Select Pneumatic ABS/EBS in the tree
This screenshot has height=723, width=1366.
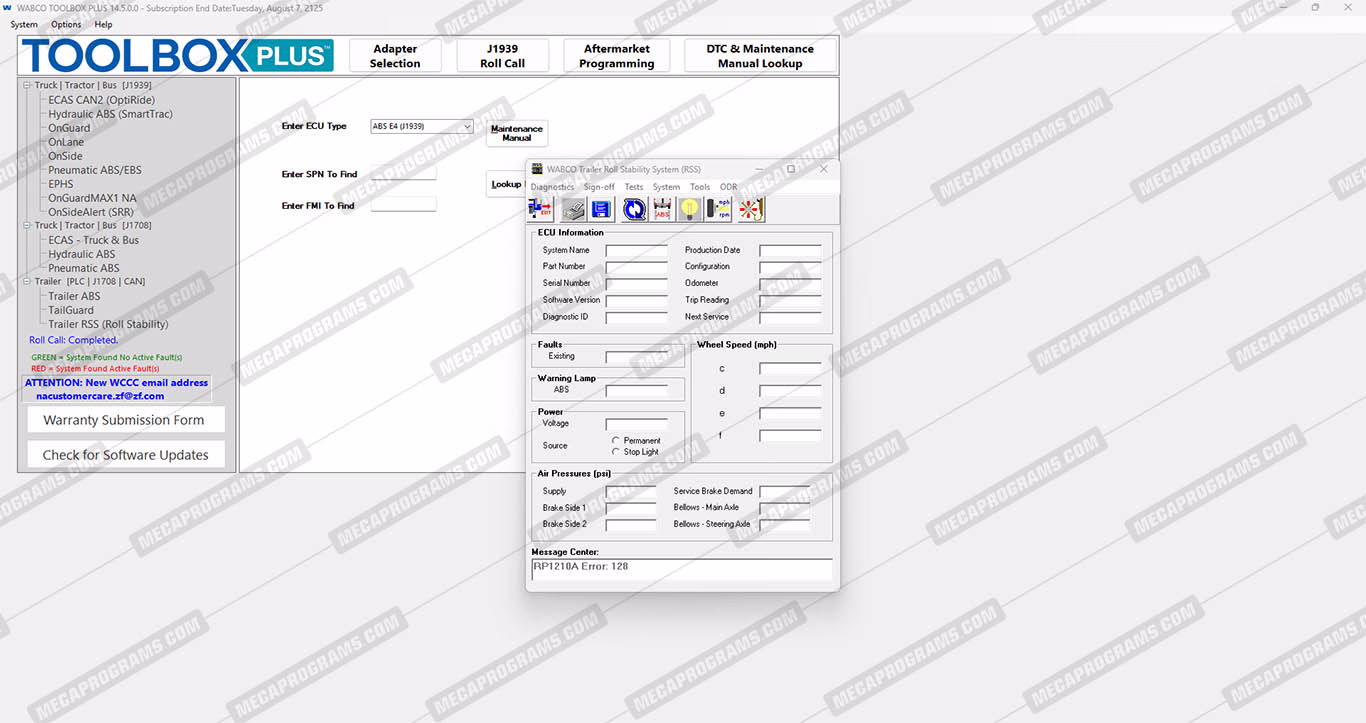pyautogui.click(x=95, y=170)
